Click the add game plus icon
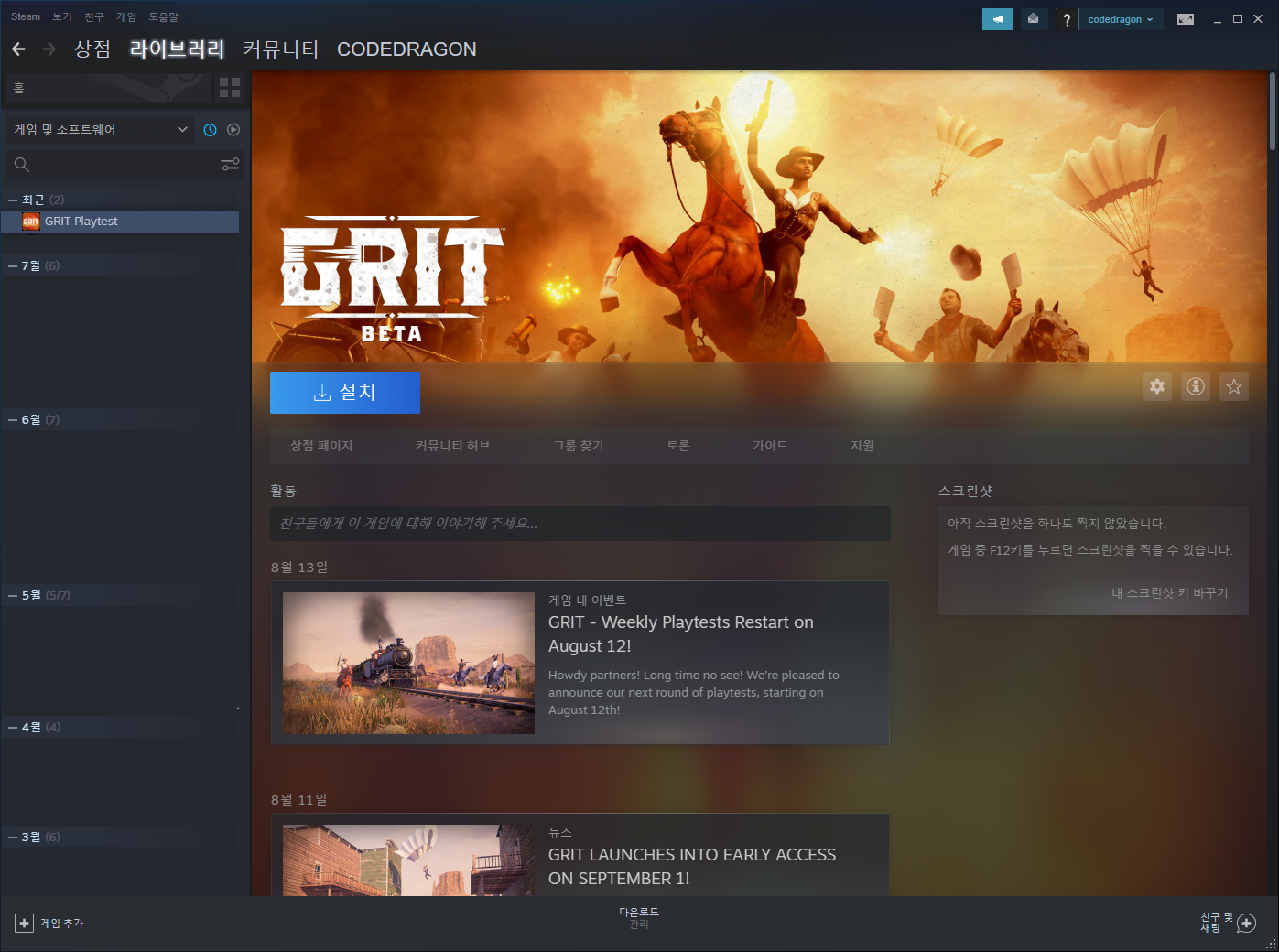Screen dimensions: 1279x952 tap(25, 923)
